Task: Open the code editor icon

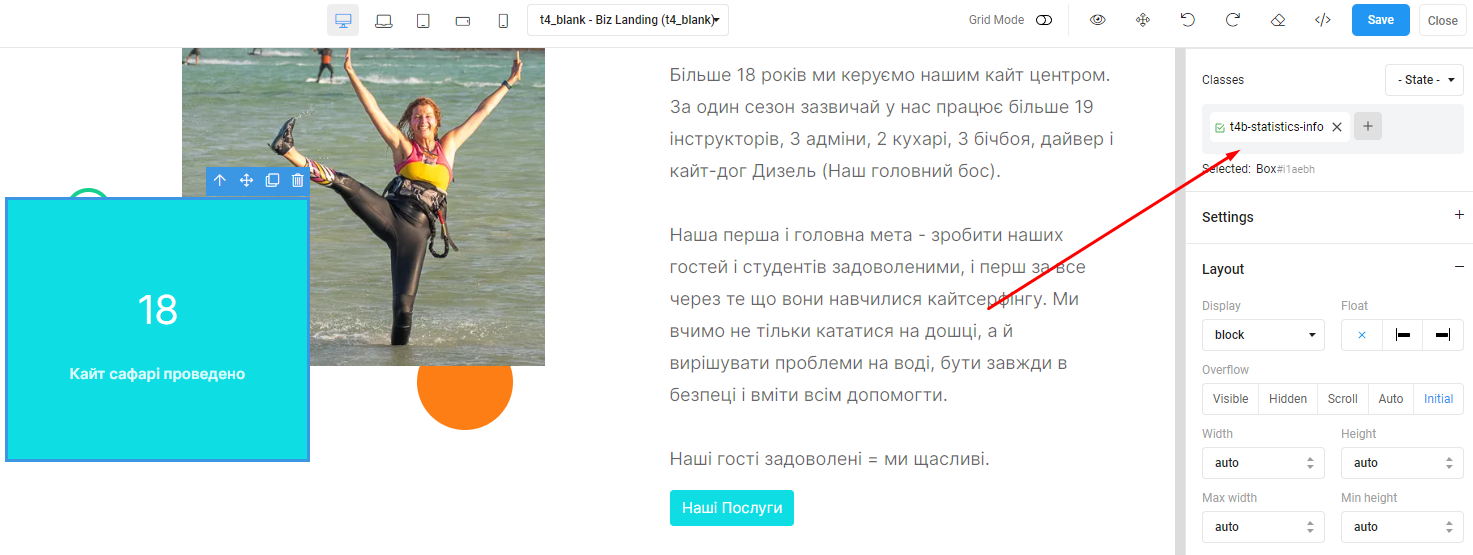Action: 1323,20
